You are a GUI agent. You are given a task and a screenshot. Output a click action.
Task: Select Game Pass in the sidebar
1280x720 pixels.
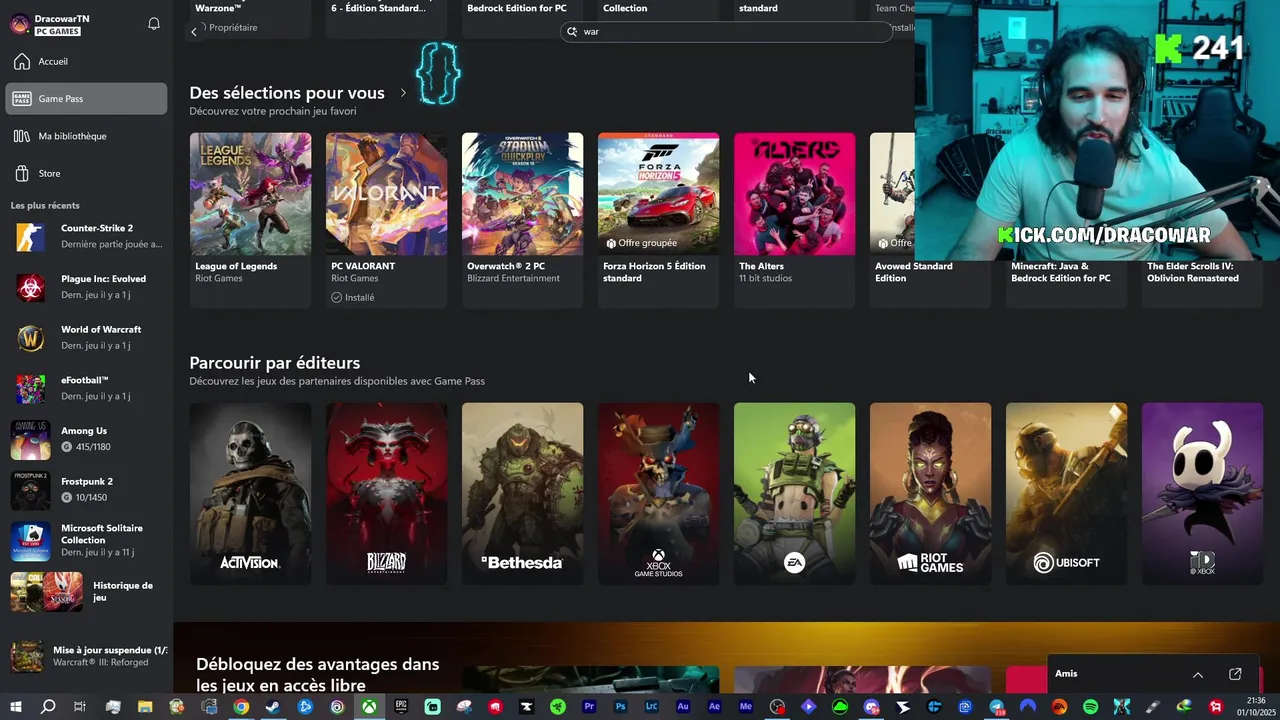(x=86, y=98)
